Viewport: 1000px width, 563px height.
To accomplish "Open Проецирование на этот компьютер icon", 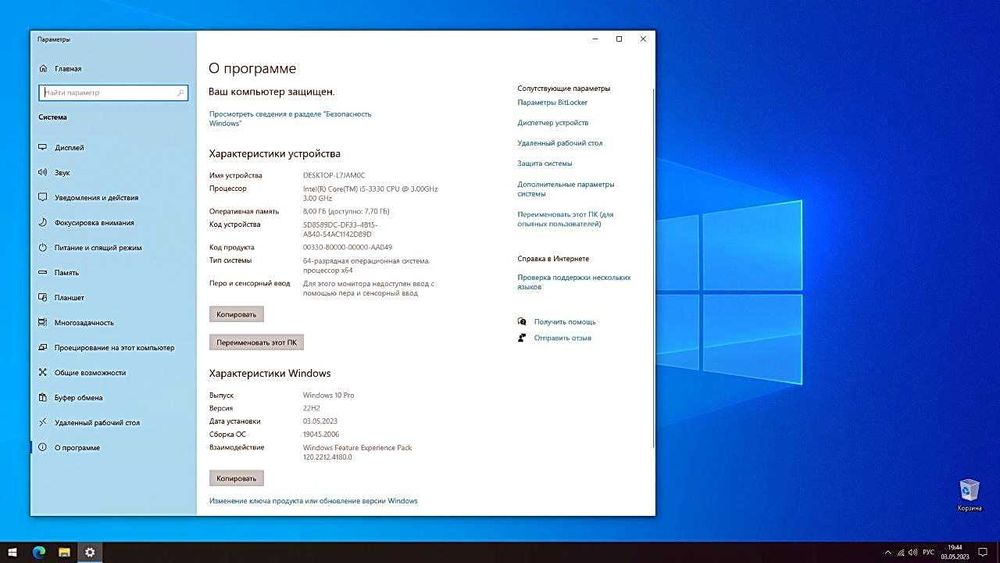I will pyautogui.click(x=43, y=347).
